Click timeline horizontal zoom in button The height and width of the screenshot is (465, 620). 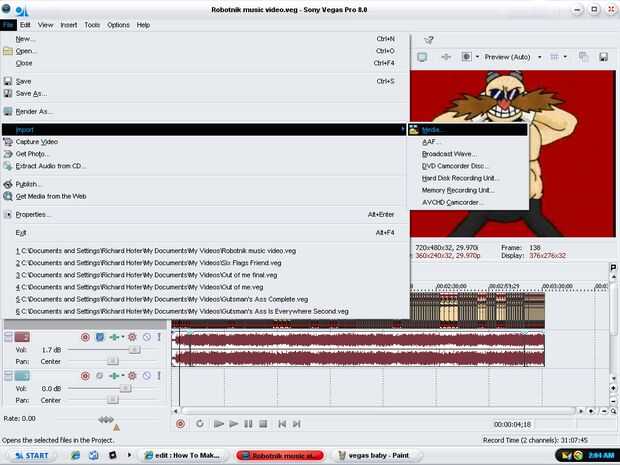click(591, 411)
